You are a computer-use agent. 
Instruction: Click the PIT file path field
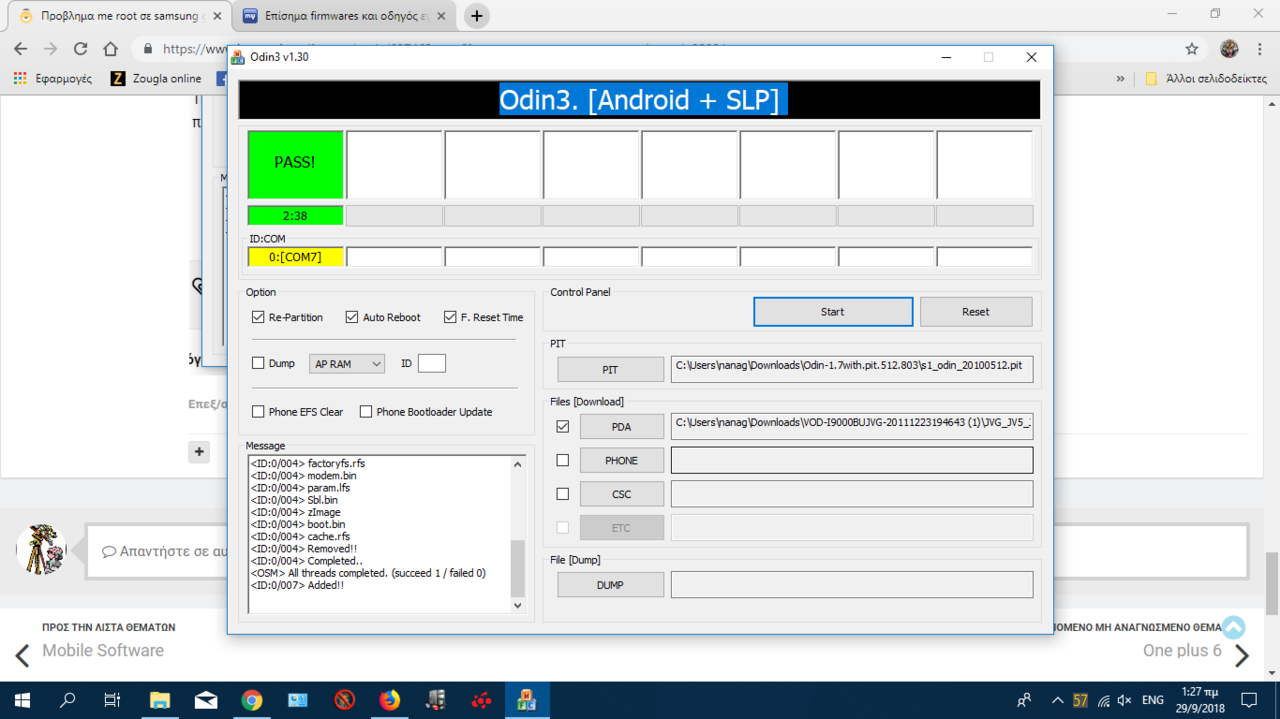click(852, 368)
